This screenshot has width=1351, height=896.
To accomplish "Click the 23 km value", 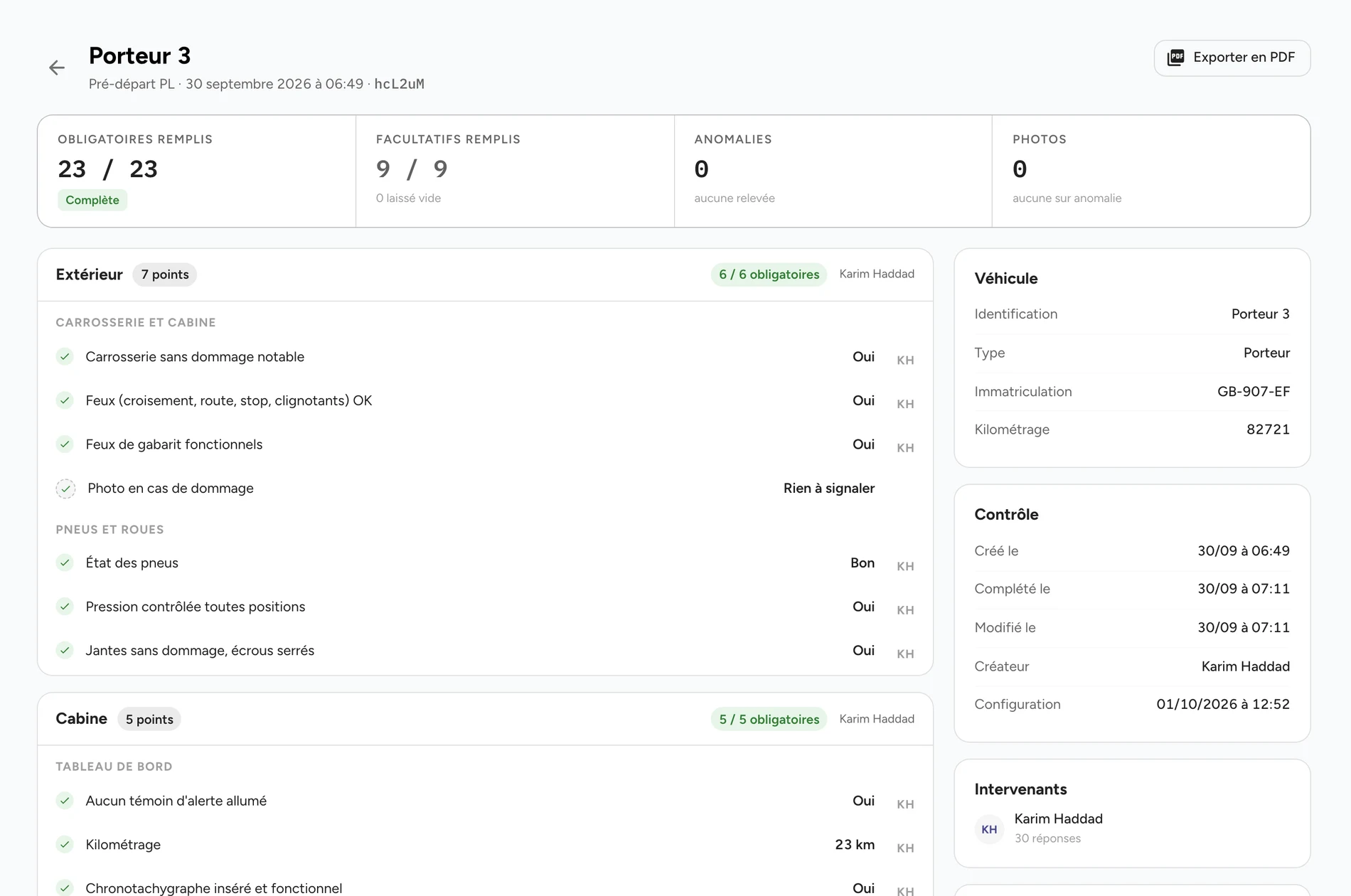I will click(855, 844).
